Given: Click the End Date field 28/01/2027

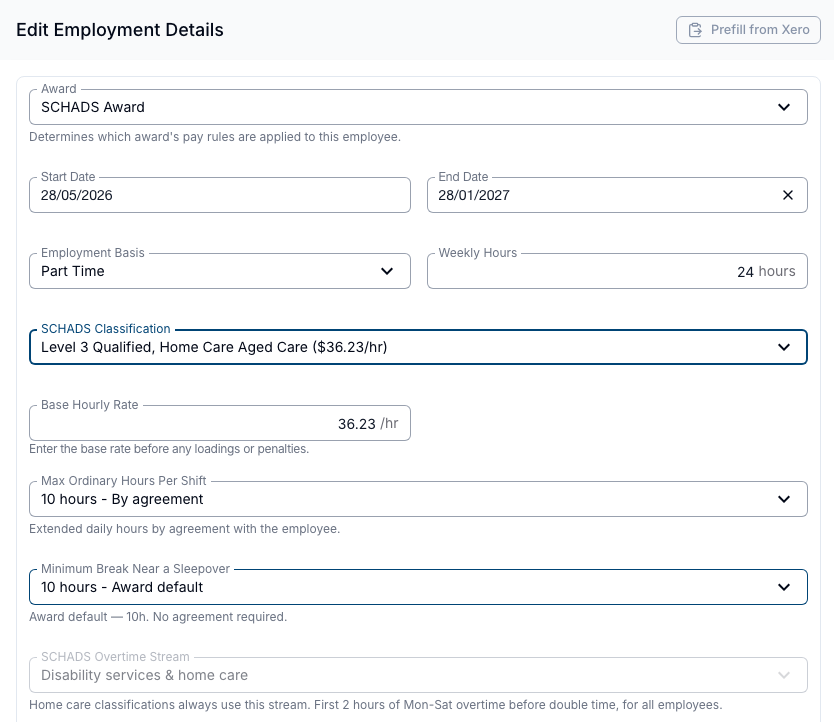Looking at the screenshot, I should 617,195.
